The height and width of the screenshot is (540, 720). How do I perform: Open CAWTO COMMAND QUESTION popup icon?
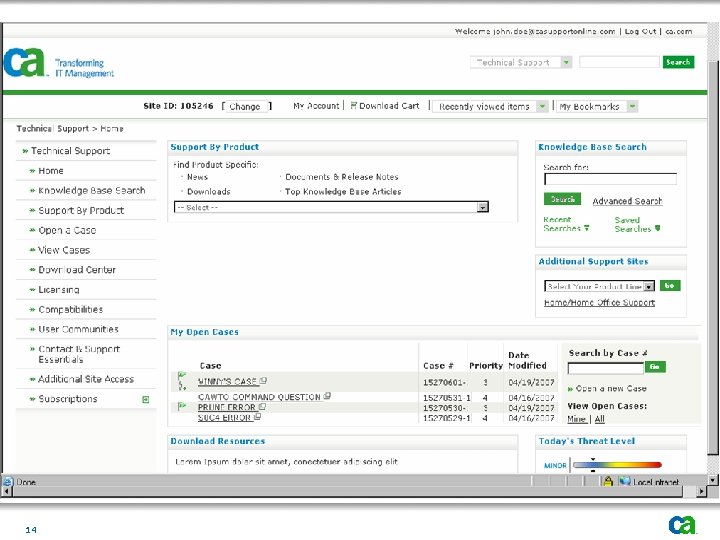click(x=327, y=396)
